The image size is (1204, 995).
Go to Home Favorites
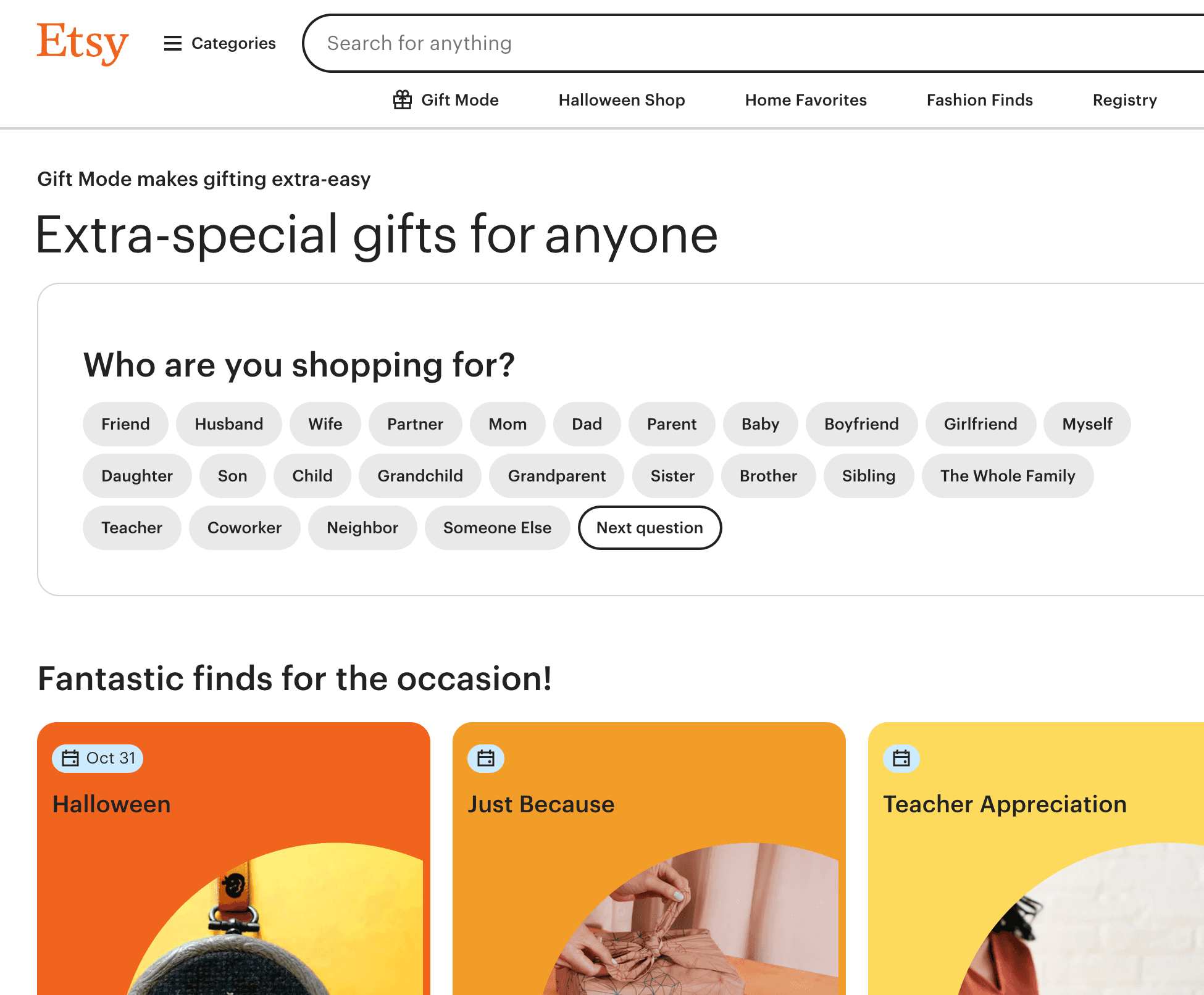[x=805, y=100]
